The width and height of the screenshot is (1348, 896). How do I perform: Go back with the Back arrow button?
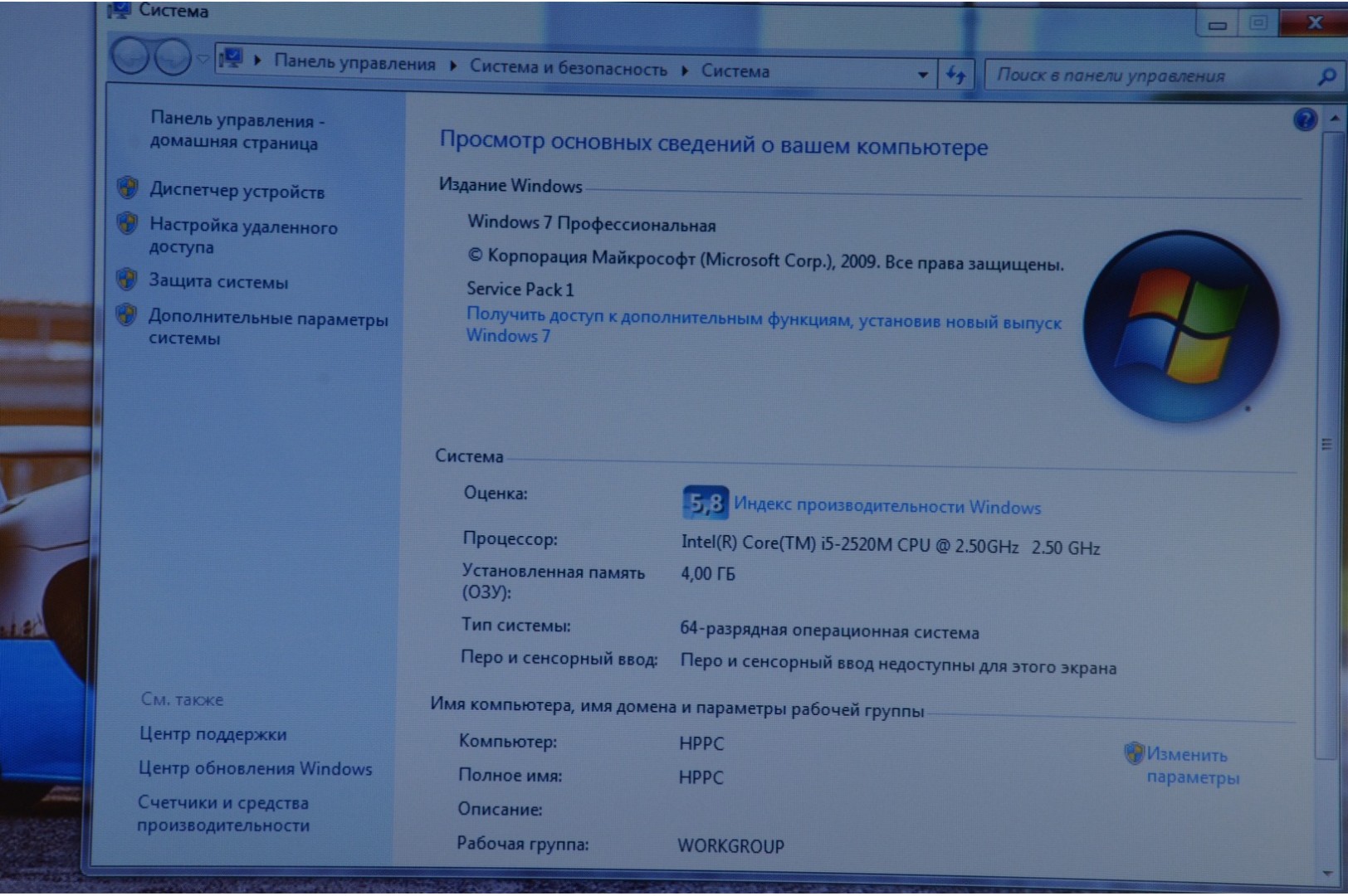point(130,57)
